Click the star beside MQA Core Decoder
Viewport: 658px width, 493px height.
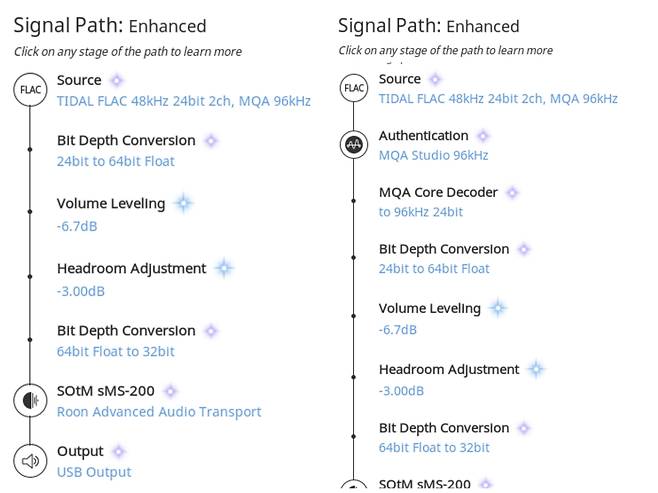click(512, 193)
